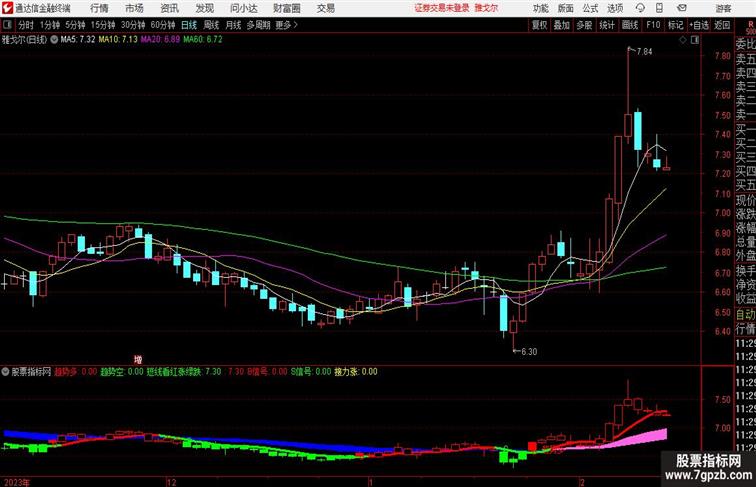This screenshot has height=487, width=756.
Task: Switch to 周线 period
Action: click(211, 25)
